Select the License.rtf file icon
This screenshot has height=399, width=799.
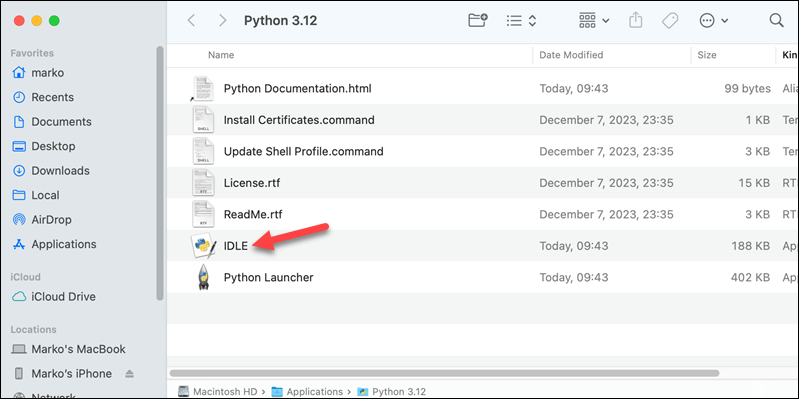point(203,183)
